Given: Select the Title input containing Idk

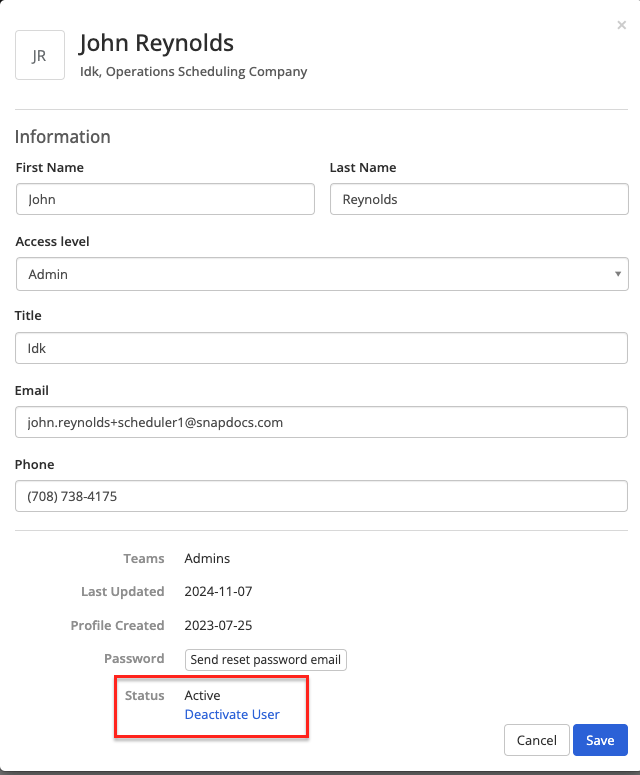Looking at the screenshot, I should click(322, 348).
